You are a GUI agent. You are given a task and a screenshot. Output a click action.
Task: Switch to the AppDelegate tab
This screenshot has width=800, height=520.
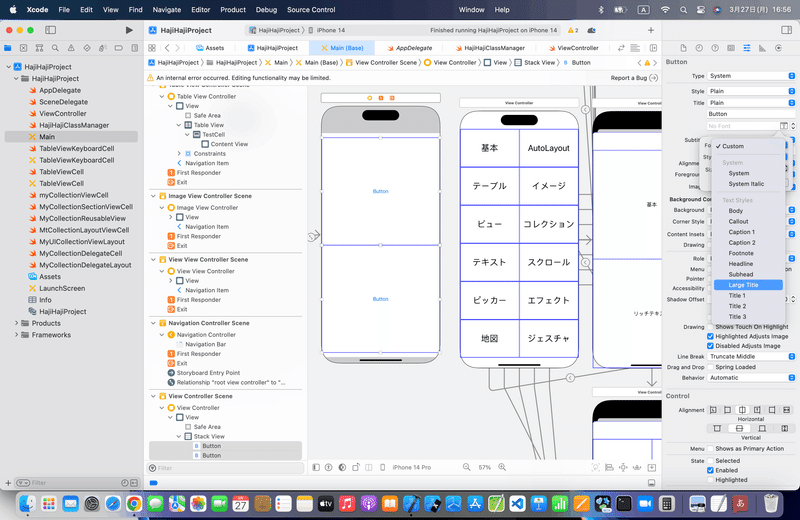(409, 48)
